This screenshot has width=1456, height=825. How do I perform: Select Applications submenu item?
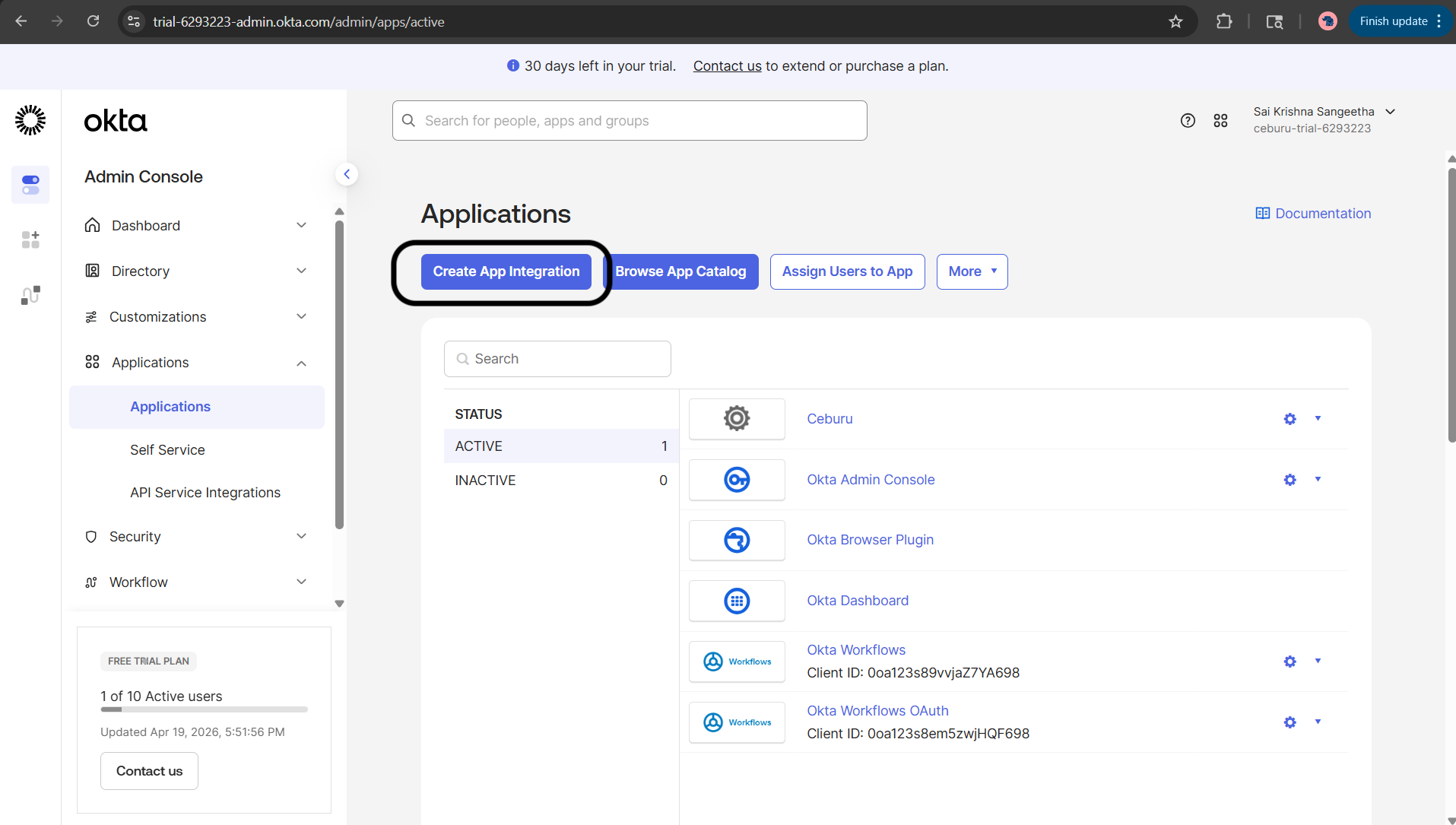click(197, 407)
